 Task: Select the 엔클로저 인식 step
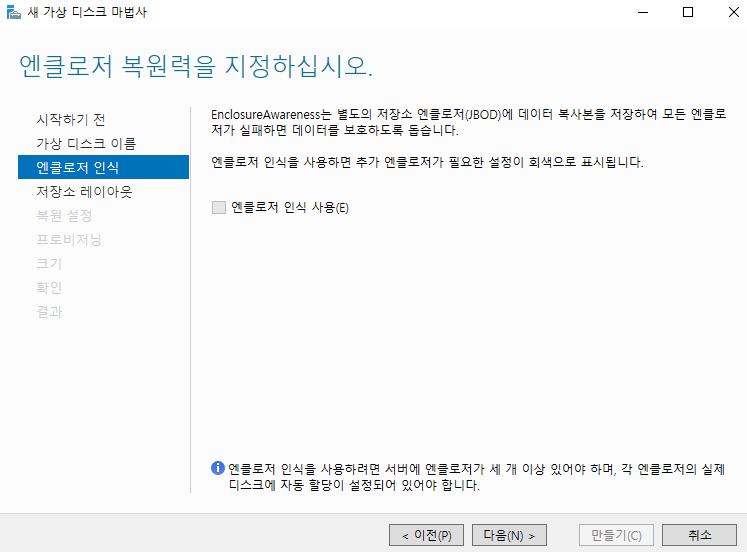click(x=103, y=167)
